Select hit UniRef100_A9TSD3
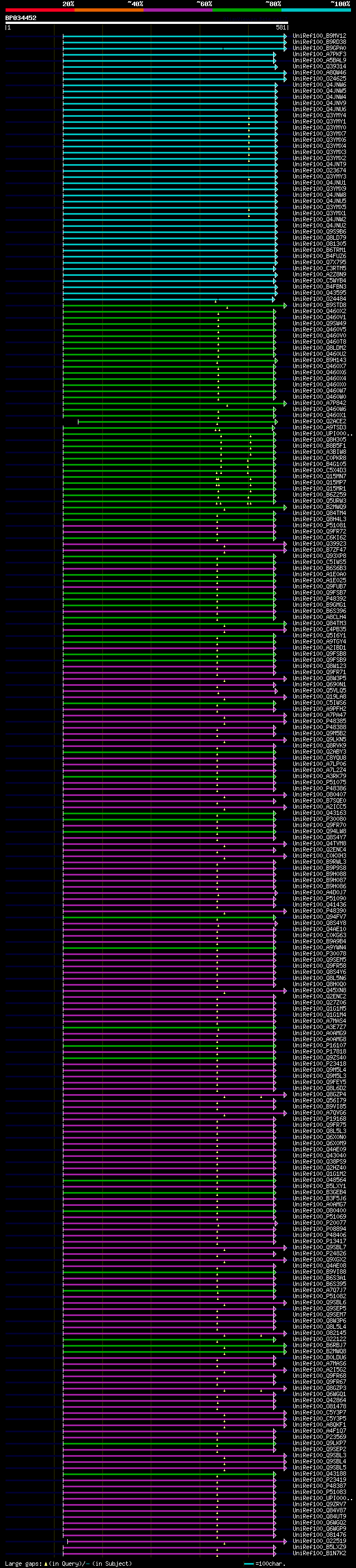The height and width of the screenshot is (1568, 356). click(x=319, y=427)
